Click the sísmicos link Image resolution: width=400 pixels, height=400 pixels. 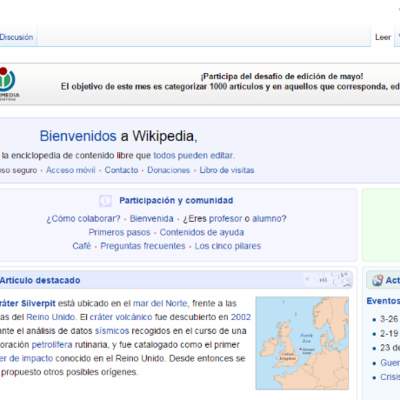tap(112, 331)
